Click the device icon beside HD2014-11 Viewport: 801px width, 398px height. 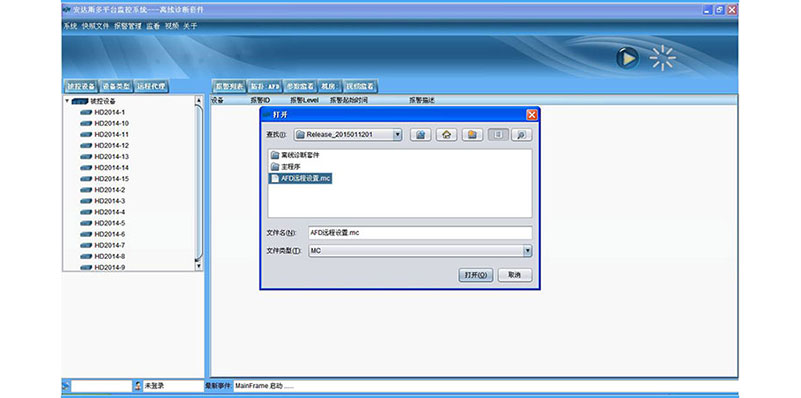[x=86, y=134]
